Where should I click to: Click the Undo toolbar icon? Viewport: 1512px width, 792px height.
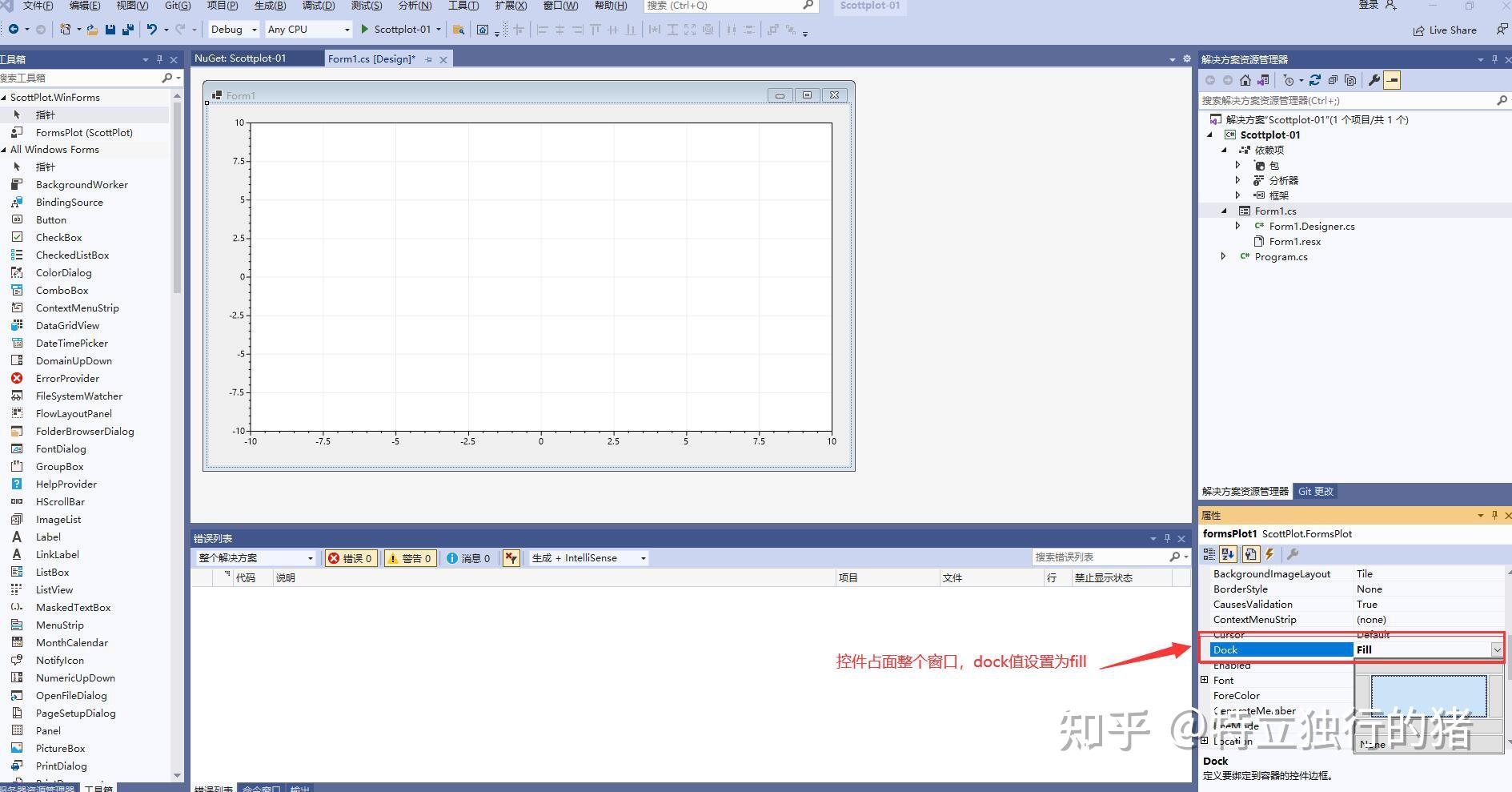(x=150, y=30)
